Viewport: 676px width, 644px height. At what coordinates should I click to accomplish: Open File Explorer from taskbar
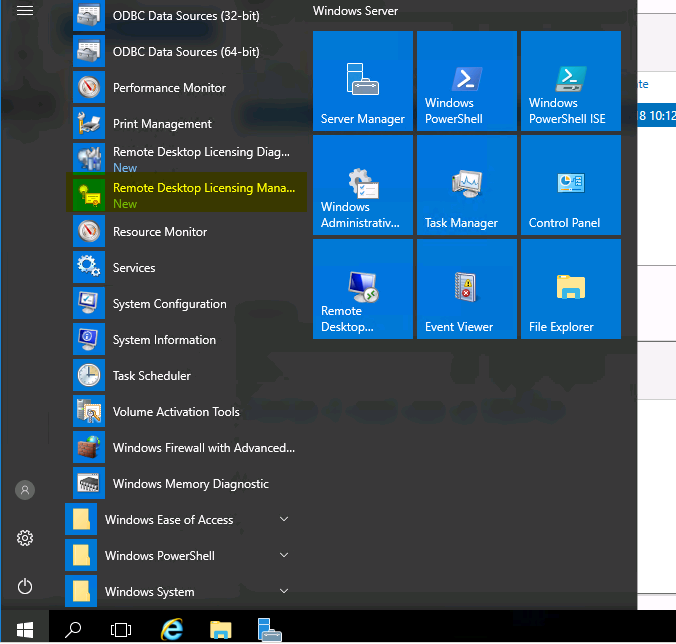click(x=220, y=630)
